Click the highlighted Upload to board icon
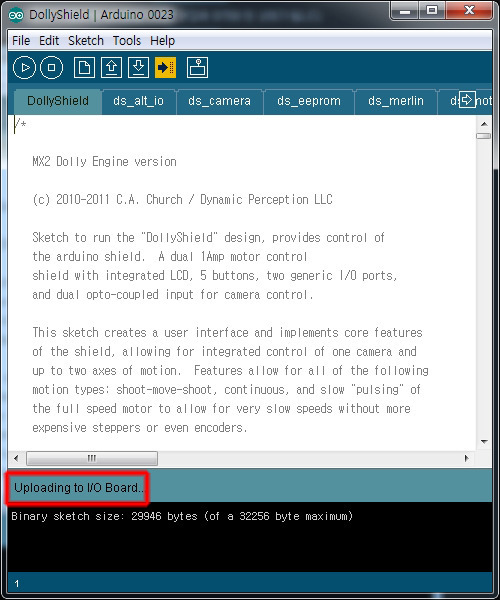 165,68
